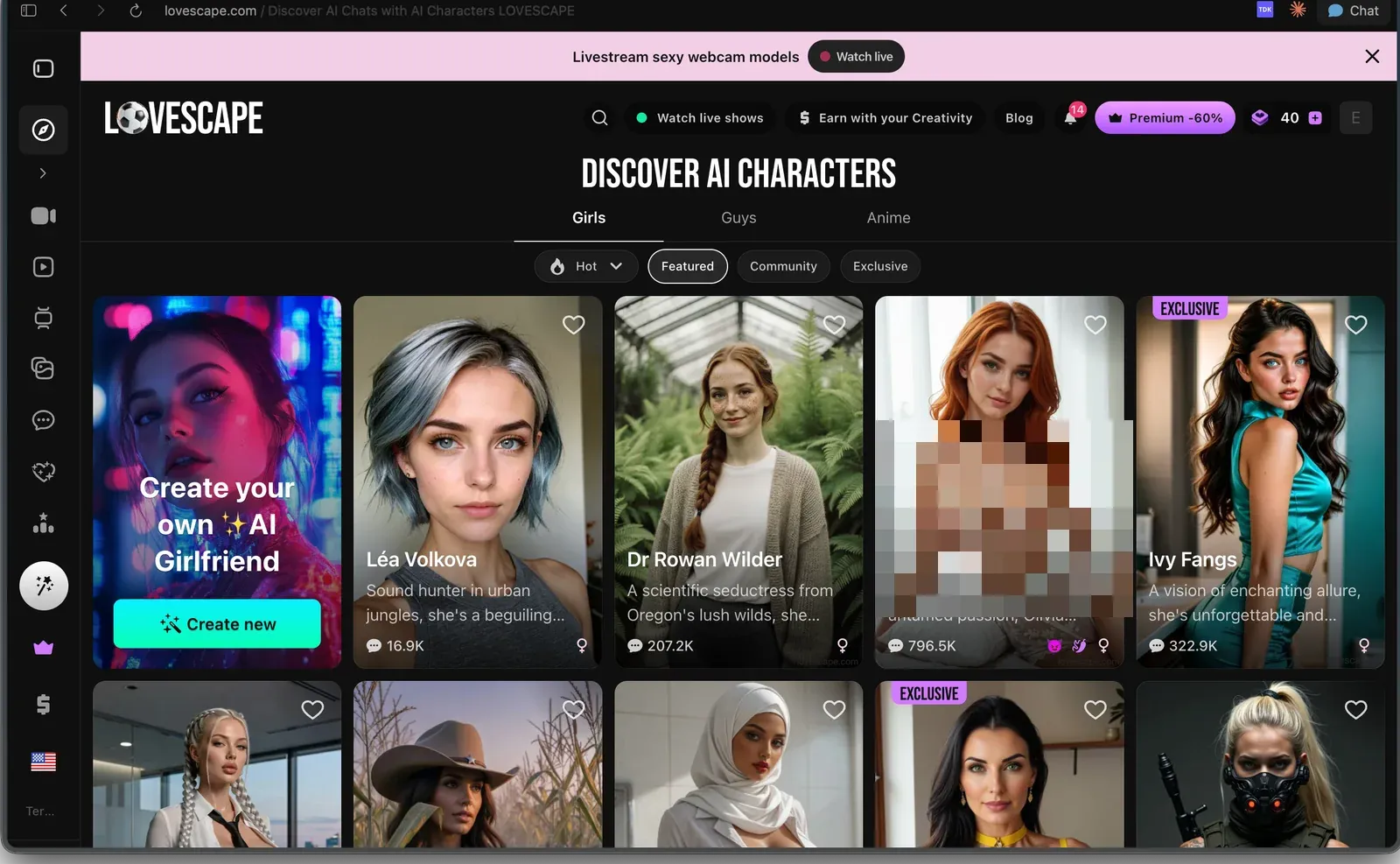Image resolution: width=1400 pixels, height=864 pixels.
Task: Add tokens with the plus icon
Action: (x=1315, y=117)
